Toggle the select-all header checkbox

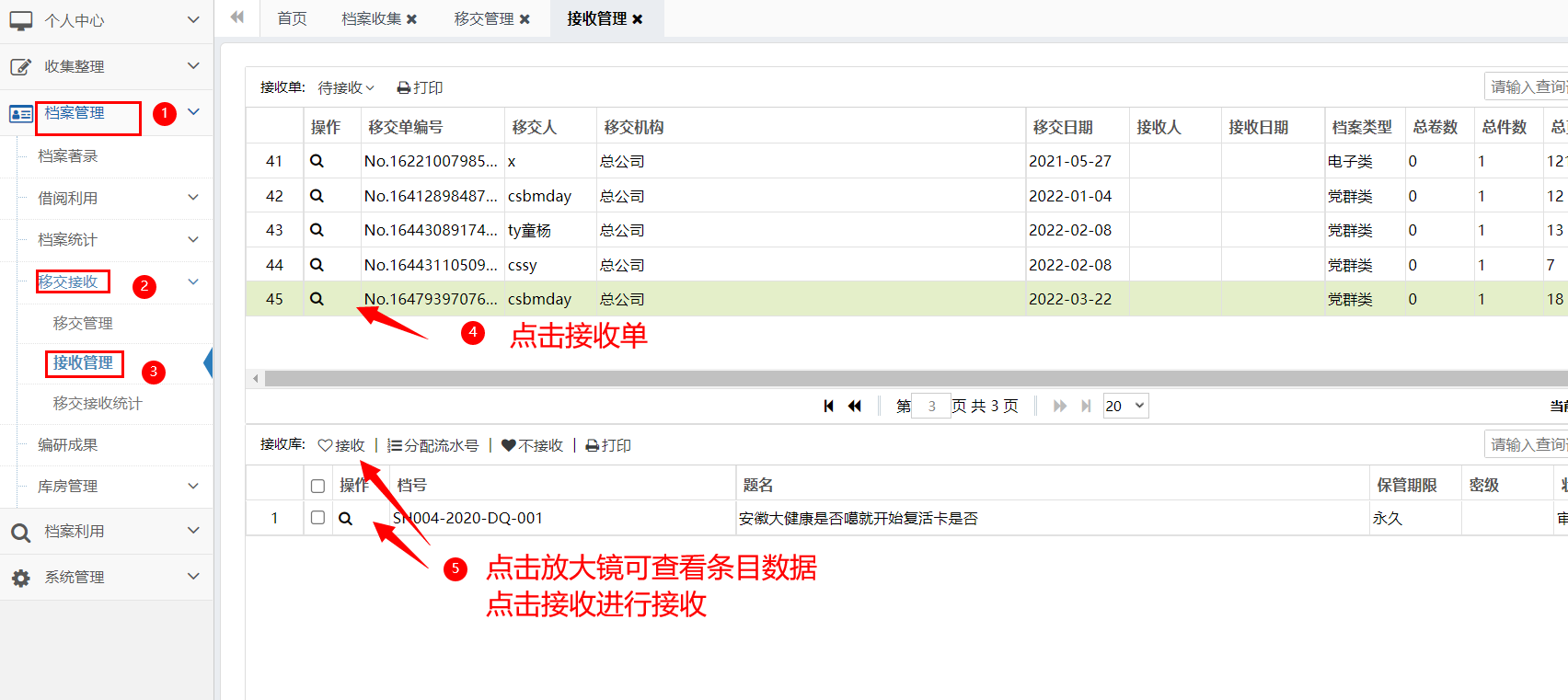point(317,486)
